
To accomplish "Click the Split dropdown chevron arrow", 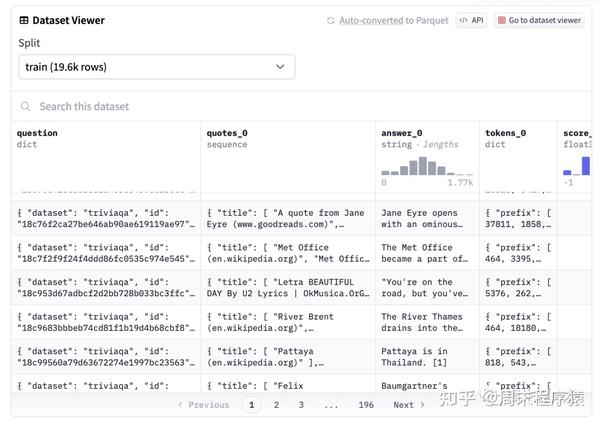I will (x=280, y=67).
